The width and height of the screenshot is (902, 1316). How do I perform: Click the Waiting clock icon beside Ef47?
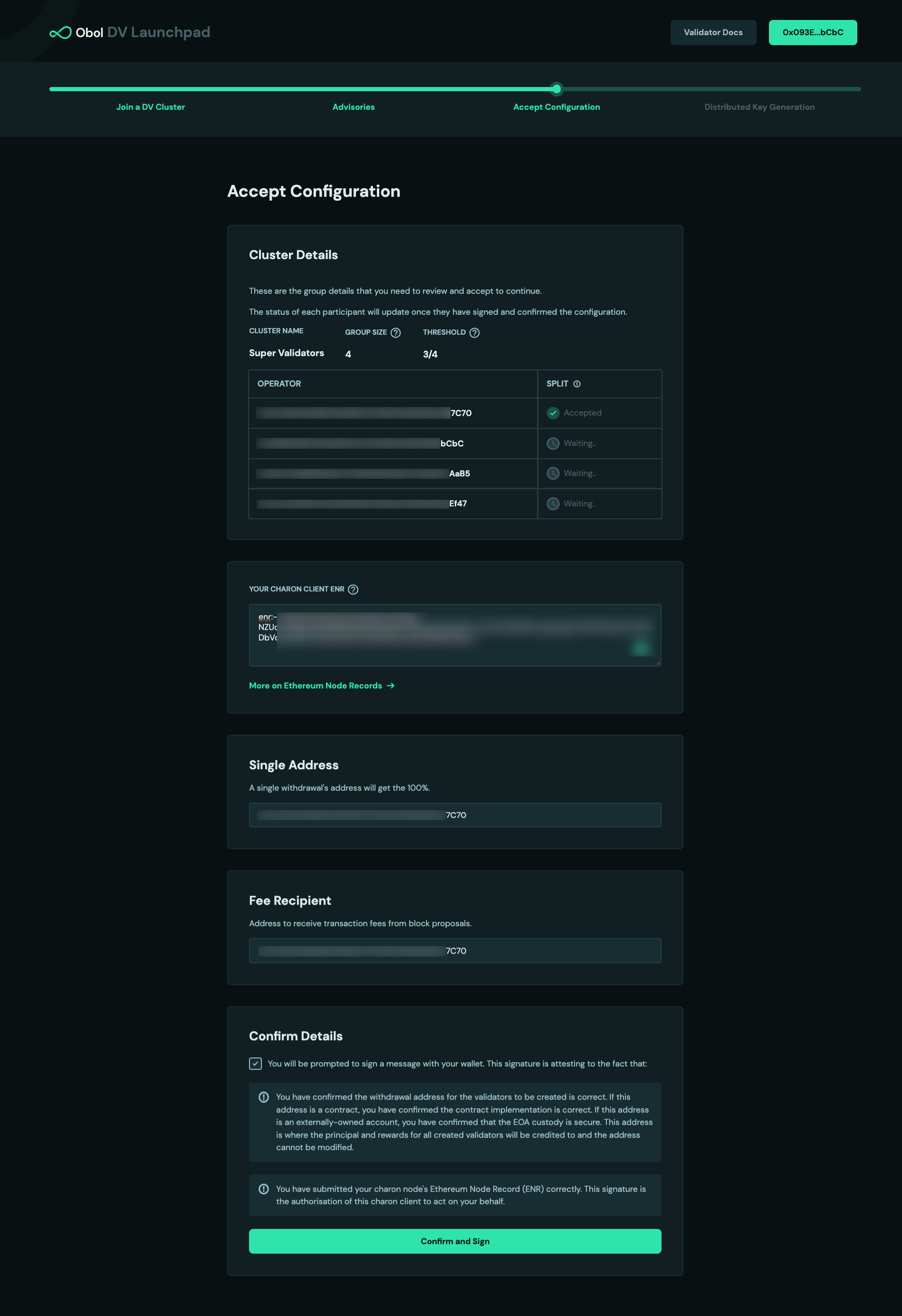(553, 503)
